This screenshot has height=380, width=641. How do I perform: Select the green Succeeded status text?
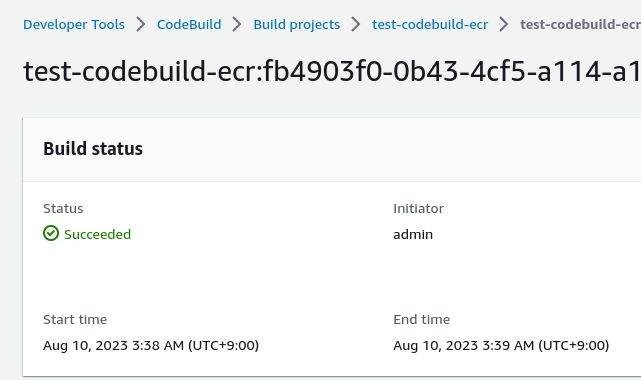tap(97, 234)
